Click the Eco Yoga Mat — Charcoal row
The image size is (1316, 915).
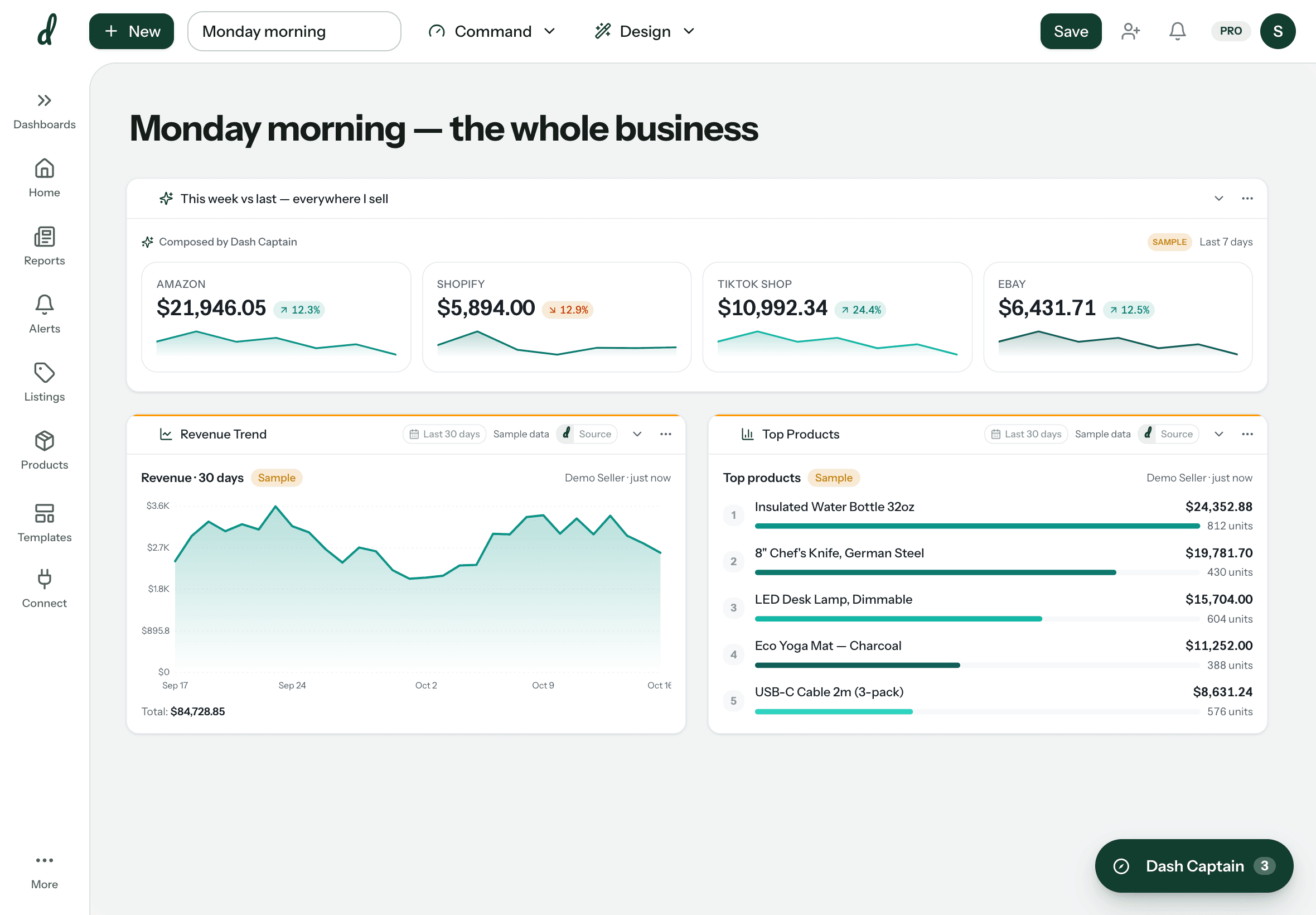988,654
